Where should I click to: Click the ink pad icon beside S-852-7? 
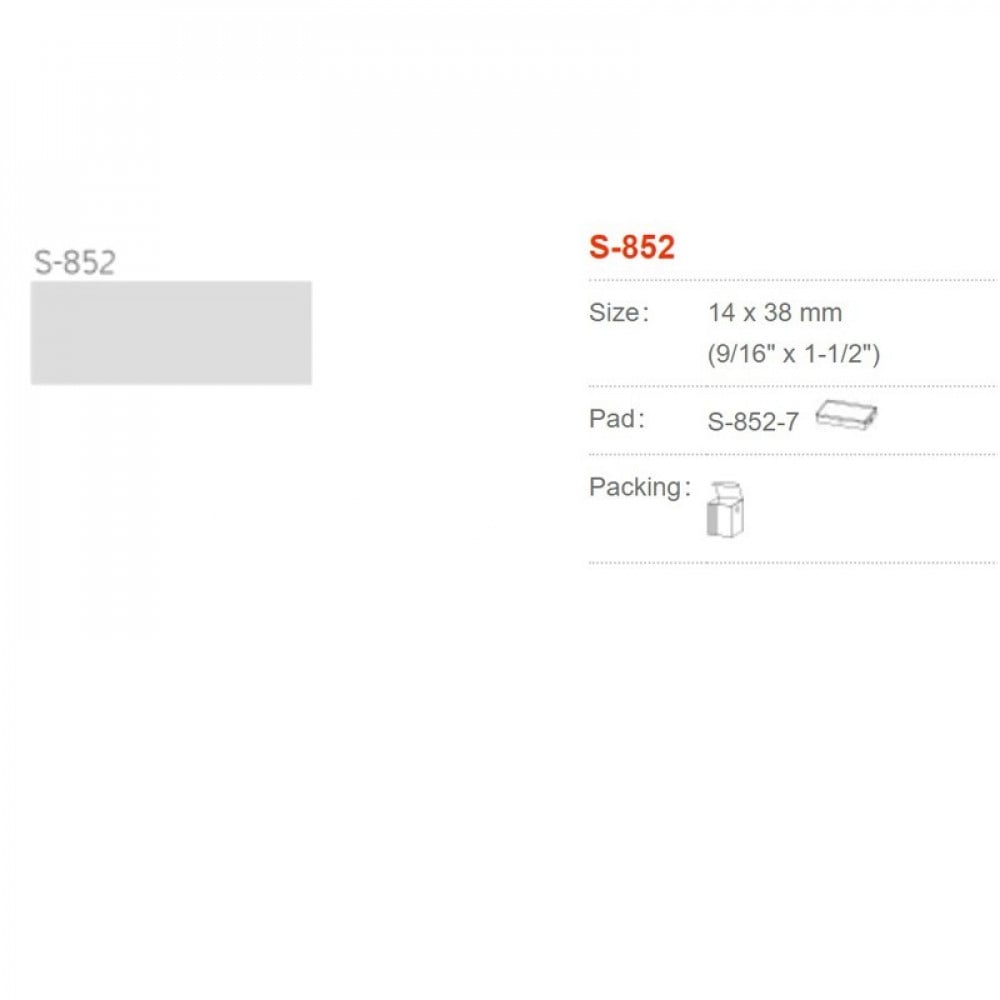pyautogui.click(x=846, y=415)
